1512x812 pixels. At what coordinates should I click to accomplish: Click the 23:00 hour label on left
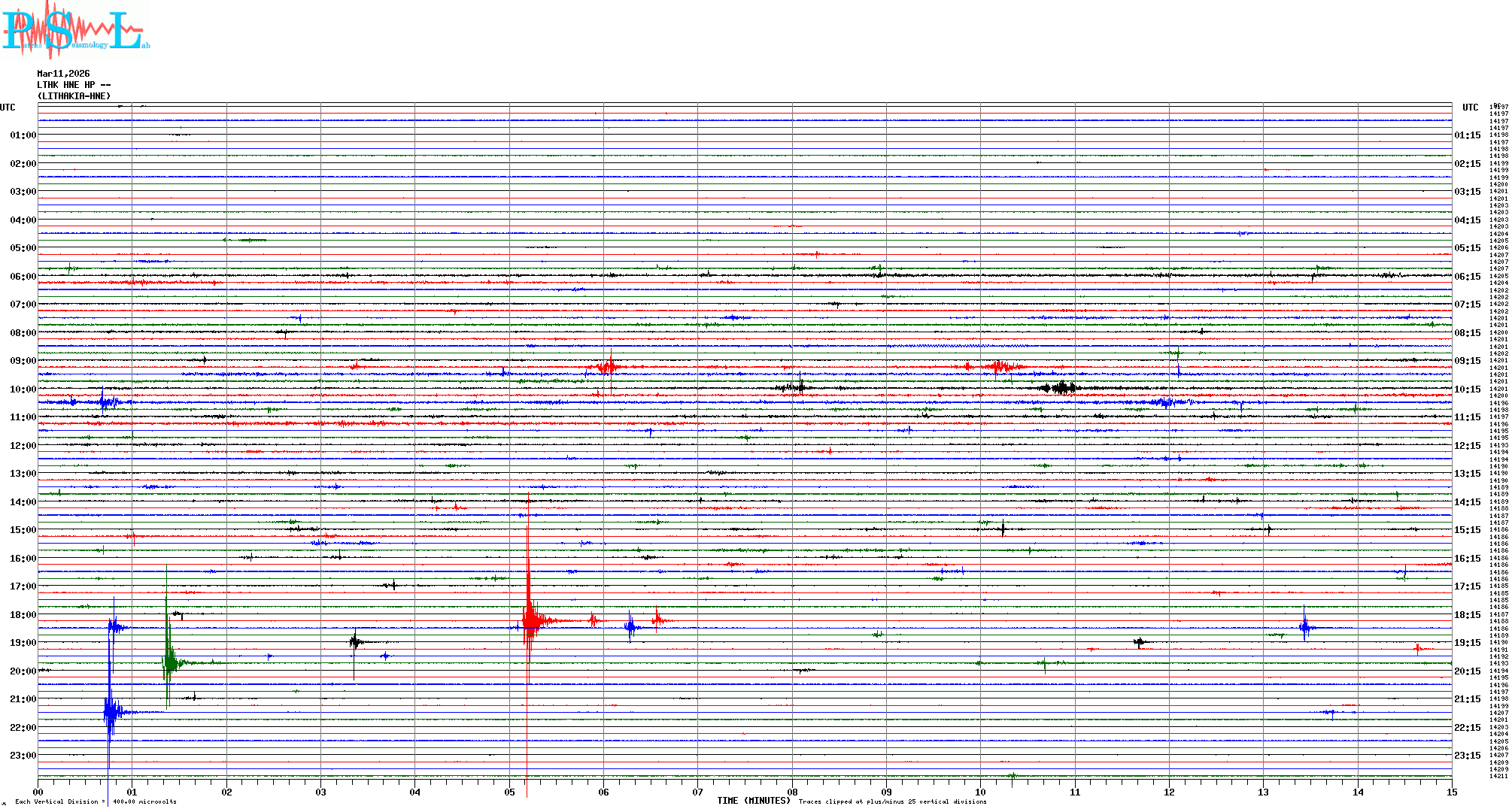pyautogui.click(x=23, y=756)
